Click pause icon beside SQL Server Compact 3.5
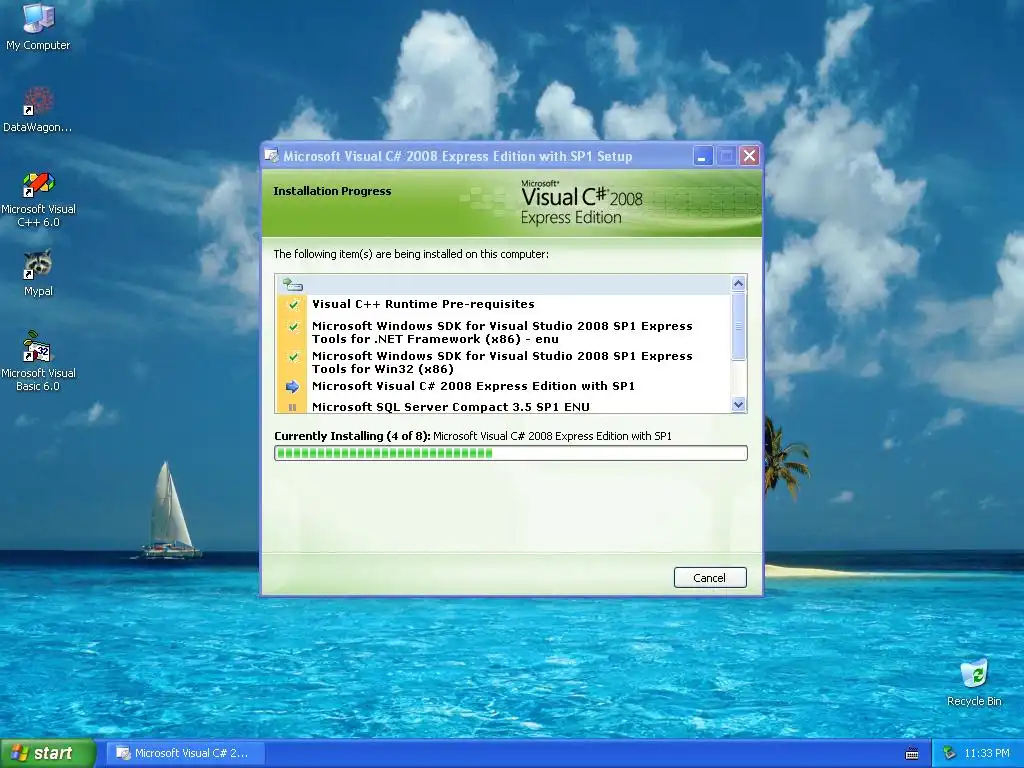The image size is (1024, 768). point(292,407)
